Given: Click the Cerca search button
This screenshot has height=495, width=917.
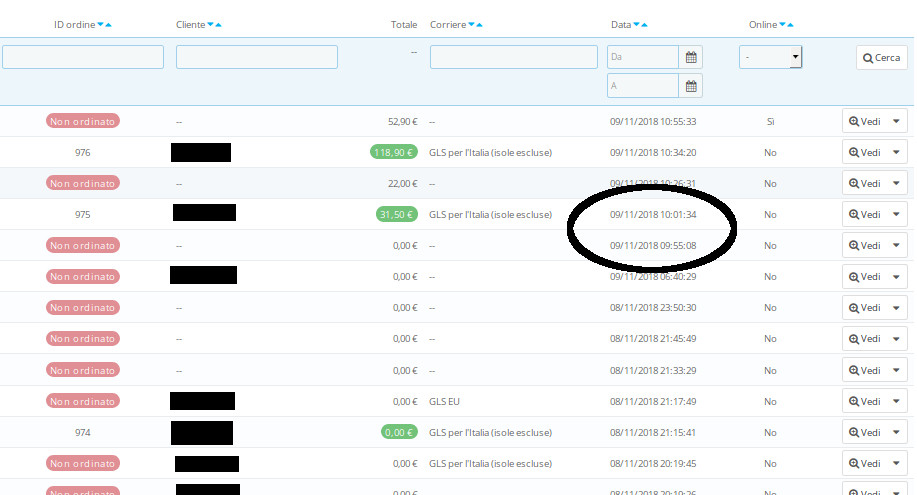Looking at the screenshot, I should click(881, 58).
